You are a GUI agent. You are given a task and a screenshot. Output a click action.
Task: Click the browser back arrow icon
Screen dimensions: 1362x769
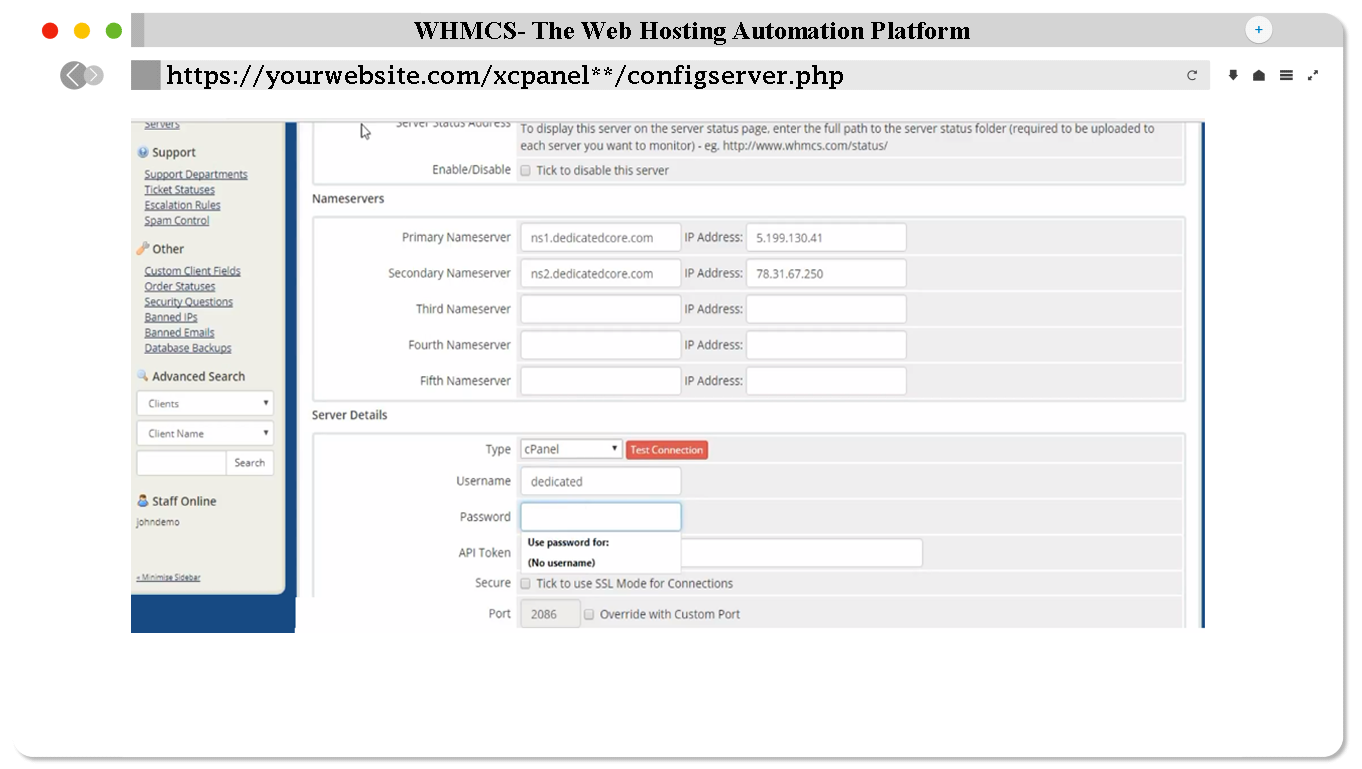pyautogui.click(x=73, y=75)
